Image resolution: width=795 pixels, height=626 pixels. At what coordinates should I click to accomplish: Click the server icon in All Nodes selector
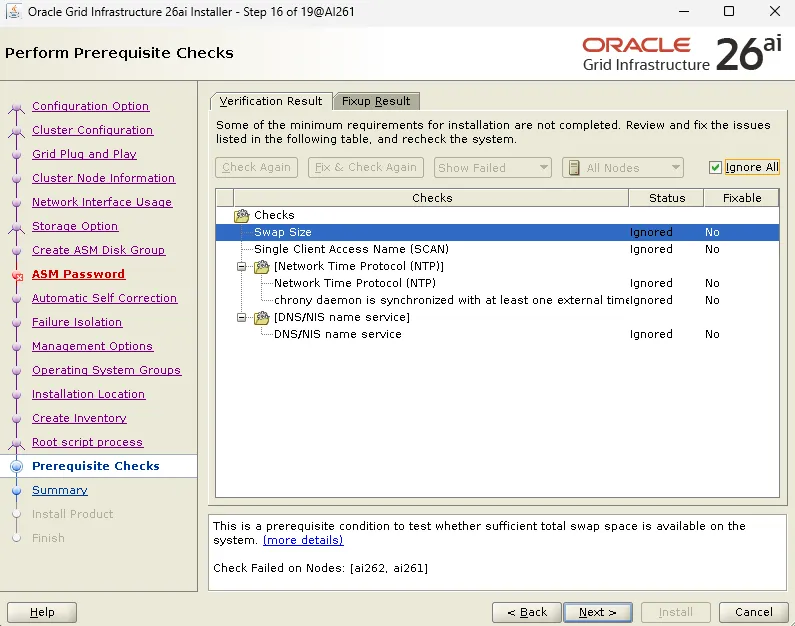[x=574, y=168]
